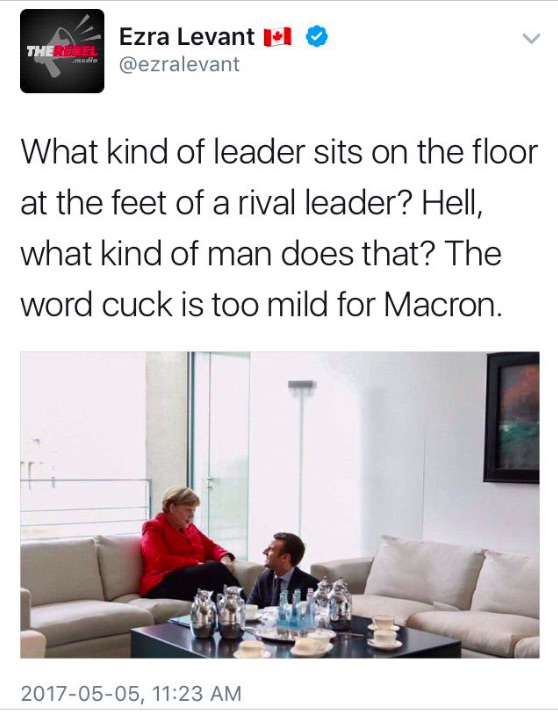
Task: Click the framed painting in the photo
Action: 512,417
